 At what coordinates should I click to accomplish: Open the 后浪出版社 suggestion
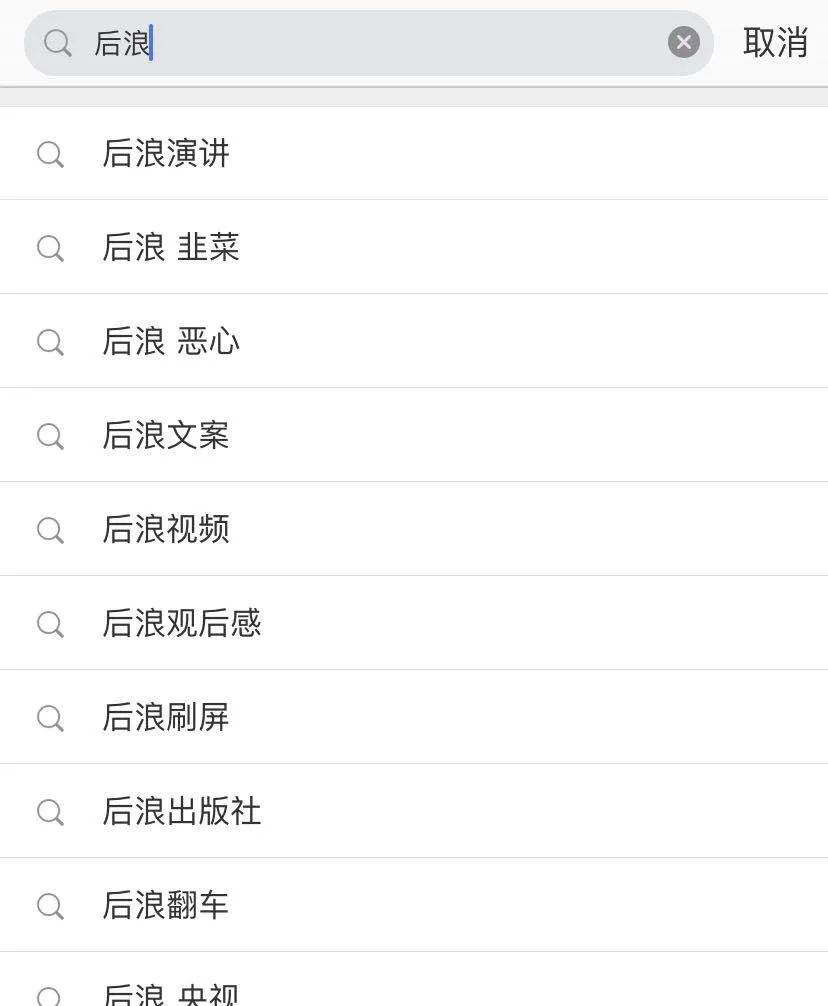(414, 811)
